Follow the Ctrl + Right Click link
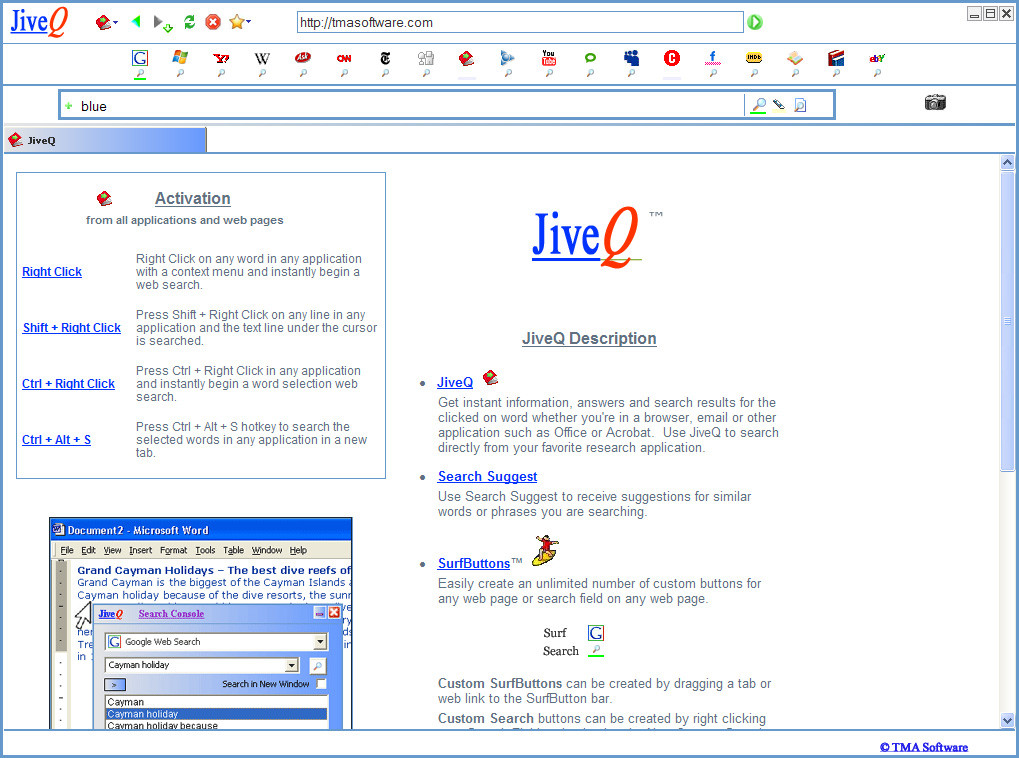 point(68,384)
